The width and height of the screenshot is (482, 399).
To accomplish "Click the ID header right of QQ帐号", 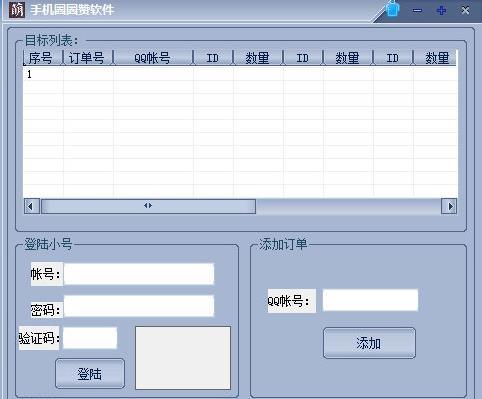I will 213,58.
